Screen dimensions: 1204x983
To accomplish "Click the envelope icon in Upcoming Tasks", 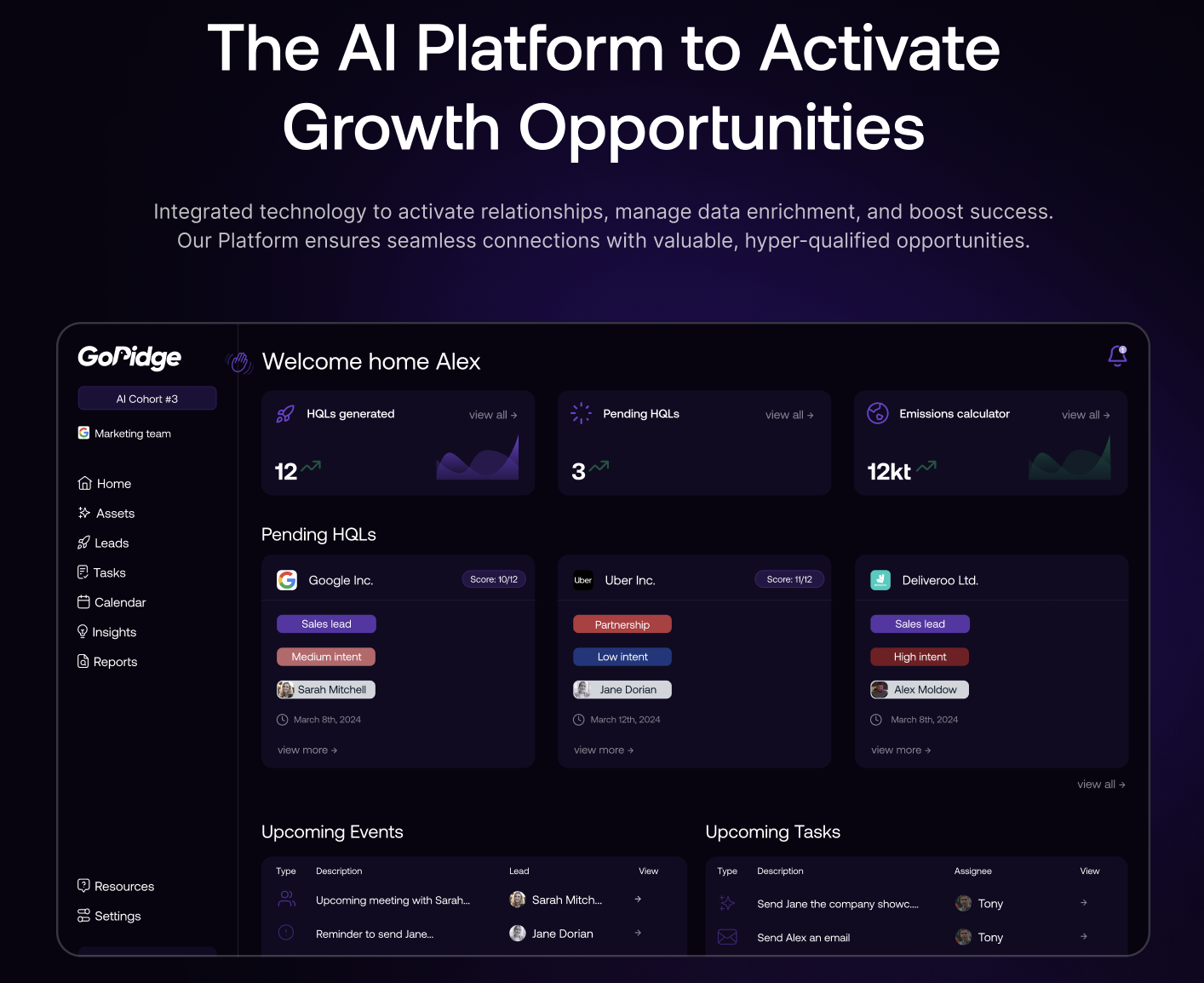I will click(727, 937).
